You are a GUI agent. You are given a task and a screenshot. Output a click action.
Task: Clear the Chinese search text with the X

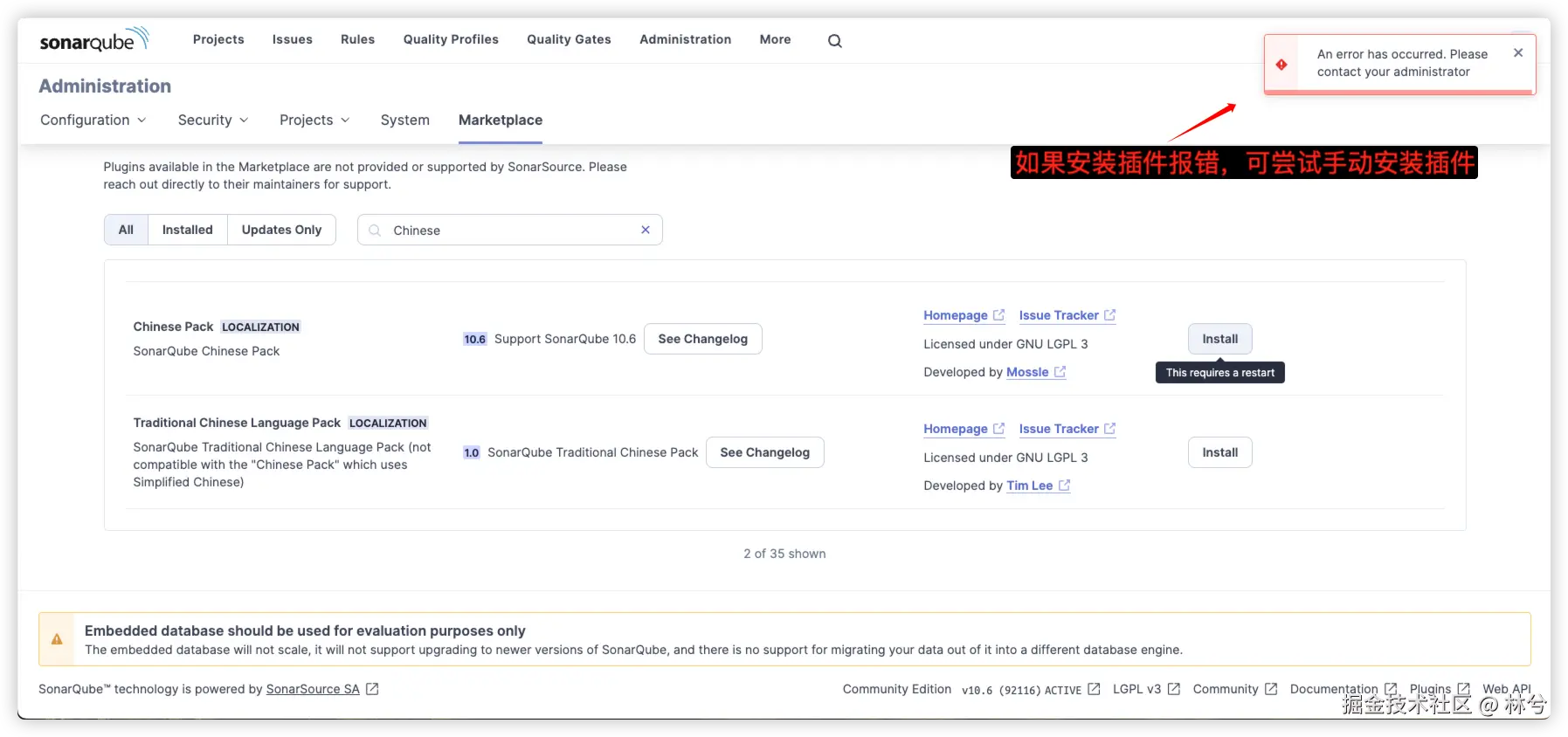coord(646,230)
